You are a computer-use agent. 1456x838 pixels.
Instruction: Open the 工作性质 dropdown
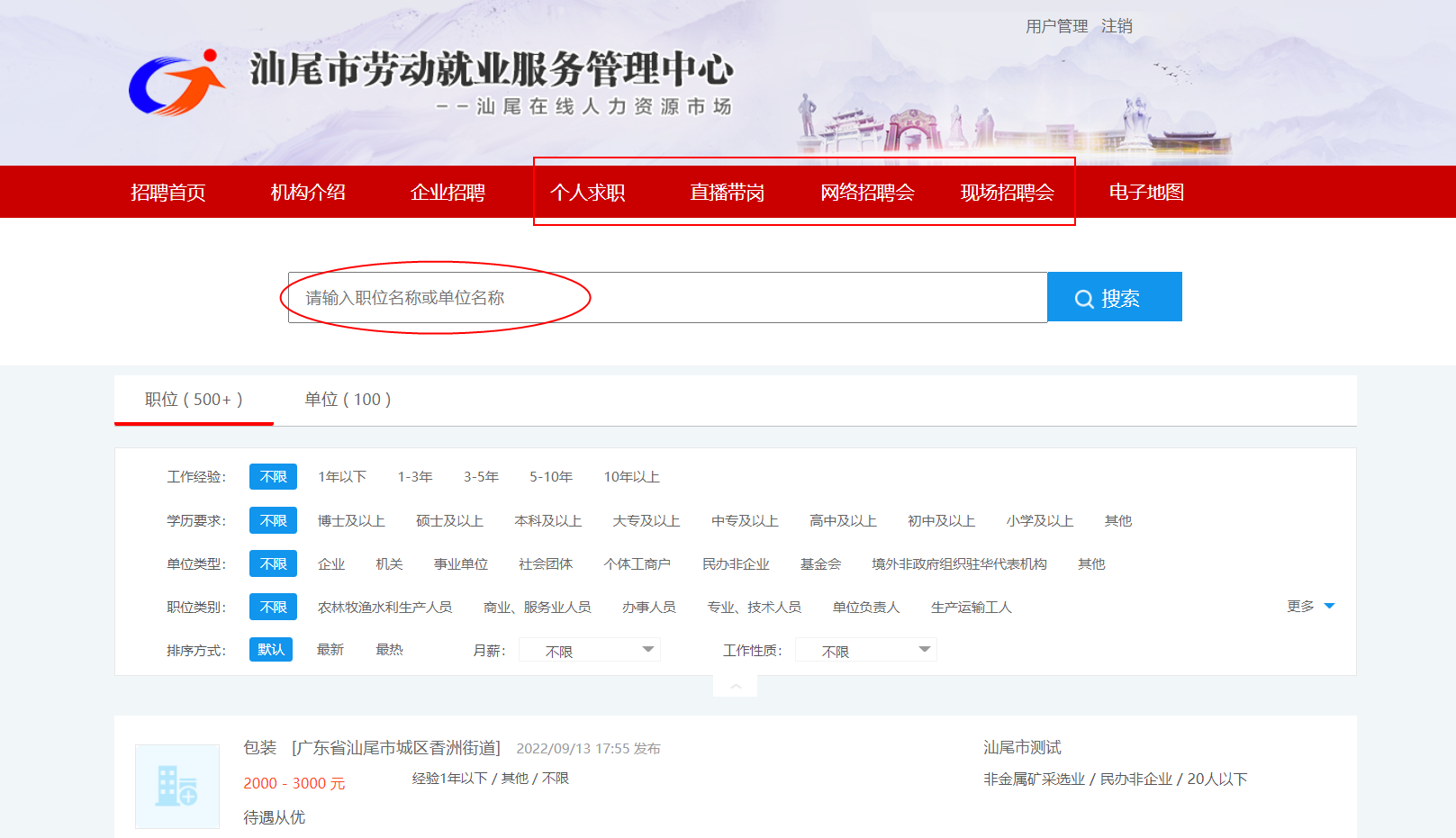coord(866,651)
